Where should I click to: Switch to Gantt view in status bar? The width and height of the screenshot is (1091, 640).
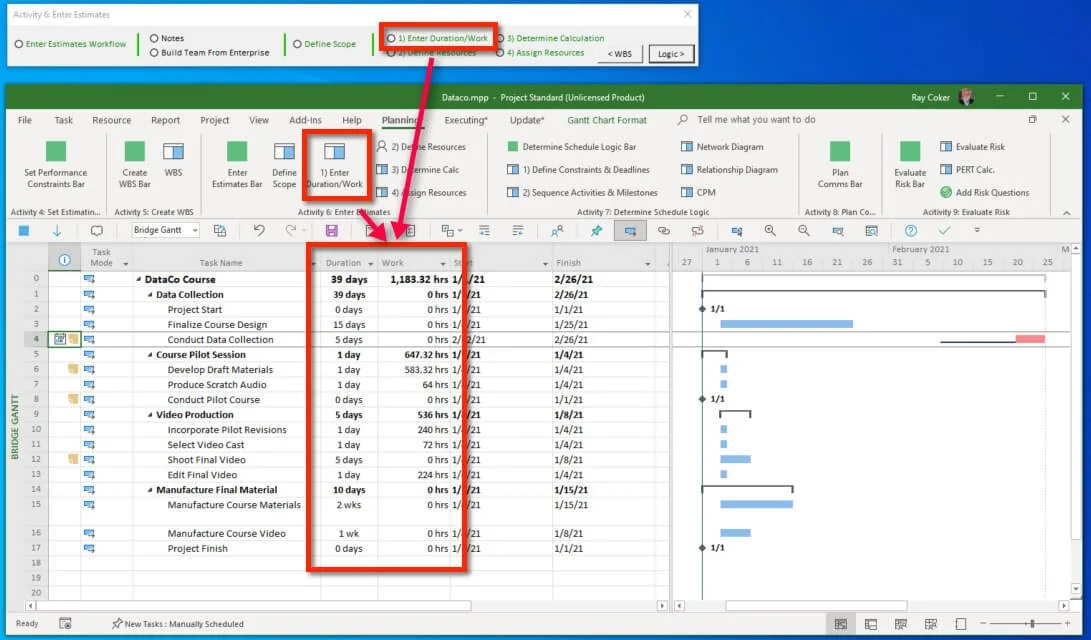[841, 624]
